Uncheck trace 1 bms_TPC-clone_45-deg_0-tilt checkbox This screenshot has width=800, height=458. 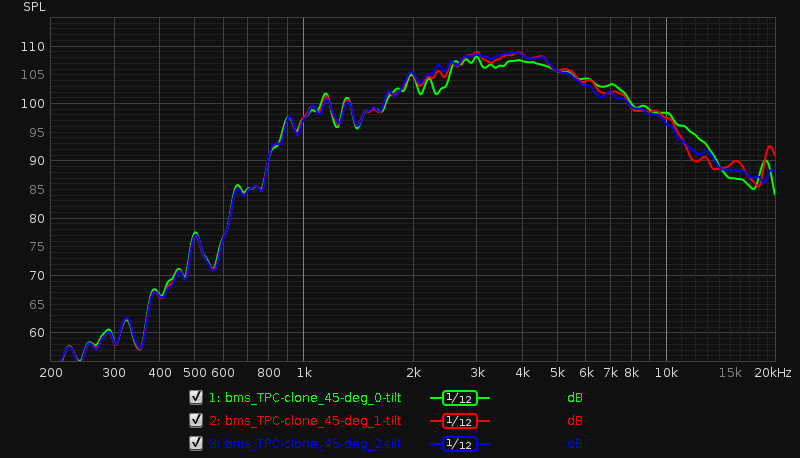pyautogui.click(x=196, y=397)
